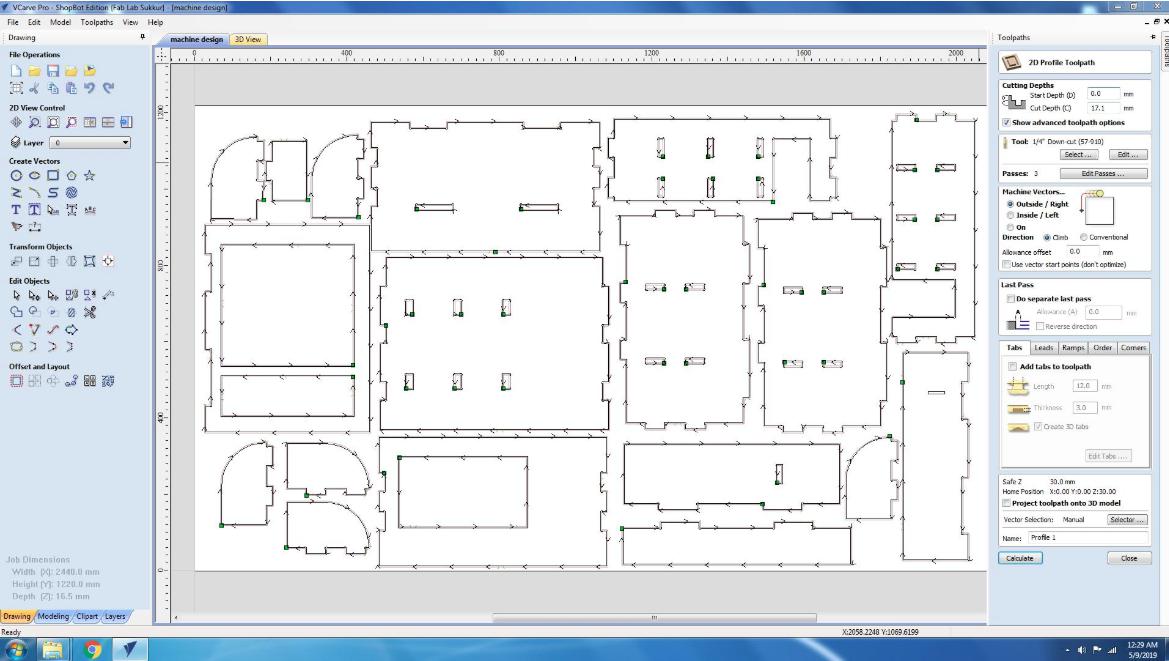This screenshot has height=661, width=1169.
Task: Choose the Draw Text tool
Action: (x=16, y=210)
